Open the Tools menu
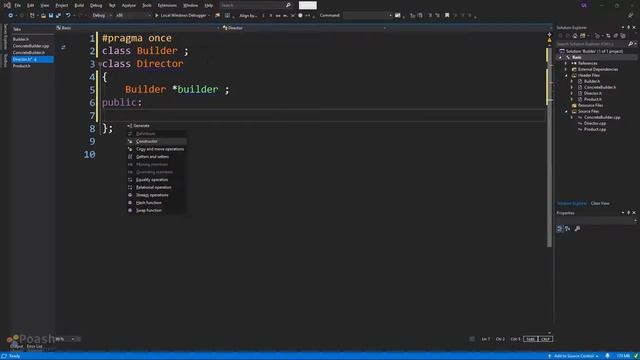 147,5
